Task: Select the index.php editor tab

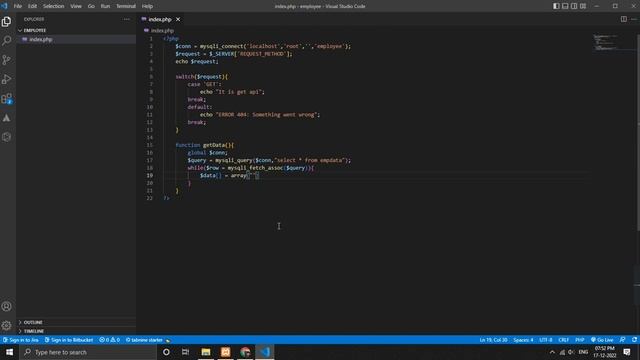Action: [160, 19]
